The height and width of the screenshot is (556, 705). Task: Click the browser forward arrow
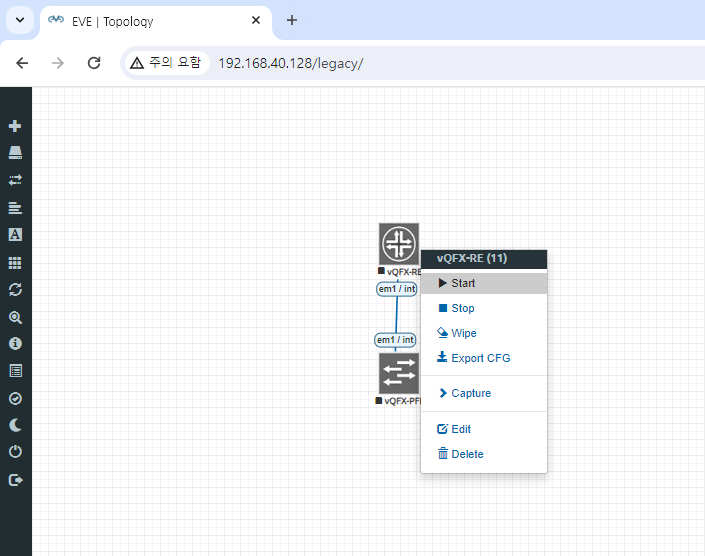(x=58, y=63)
